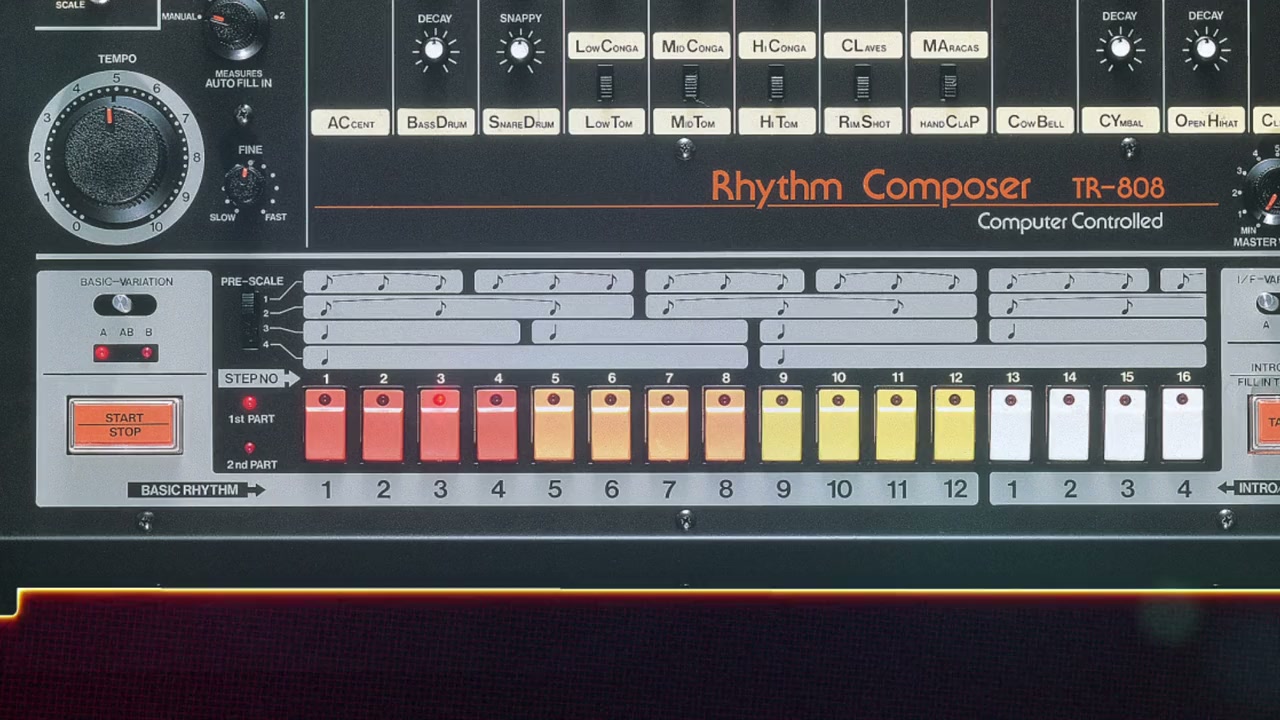This screenshot has width=1280, height=720.
Task: Click the variation B red LED
Action: (147, 353)
